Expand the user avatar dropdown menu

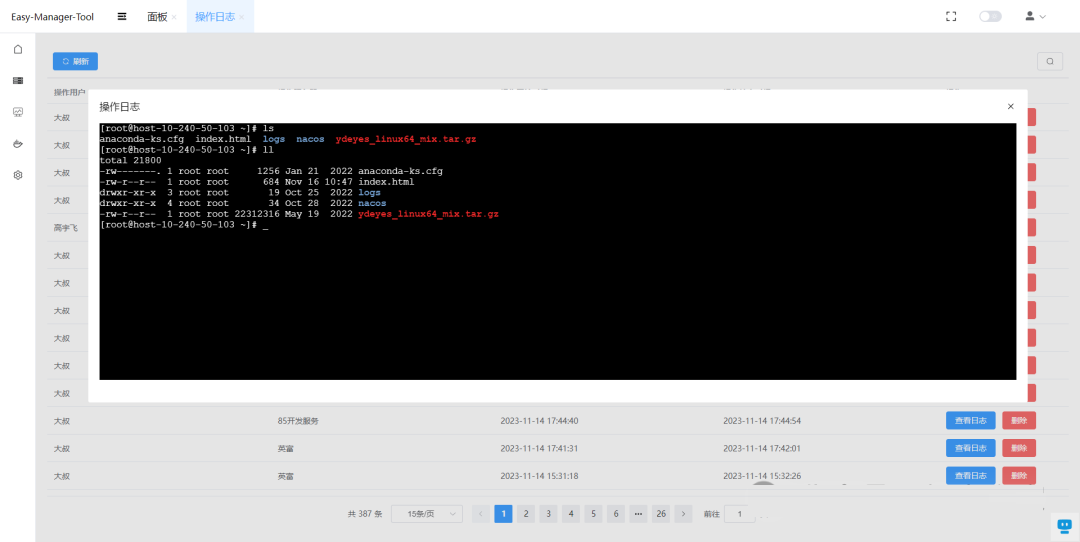tap(1035, 16)
